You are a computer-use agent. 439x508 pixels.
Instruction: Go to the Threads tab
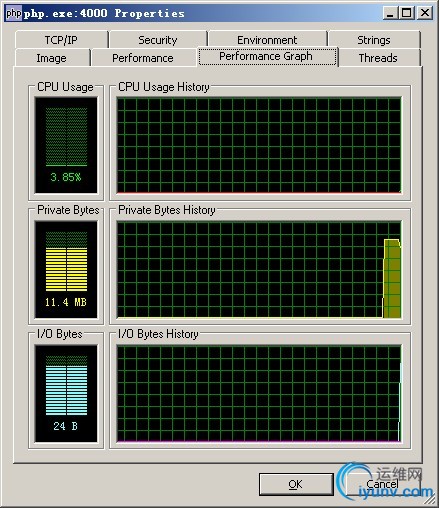[379, 58]
